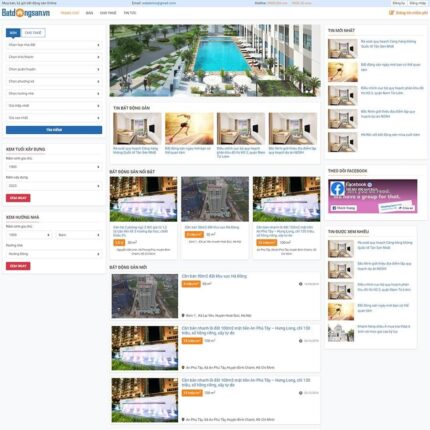Click the hotline number in the top bar
This screenshot has height=430, width=430.
(277, 3)
